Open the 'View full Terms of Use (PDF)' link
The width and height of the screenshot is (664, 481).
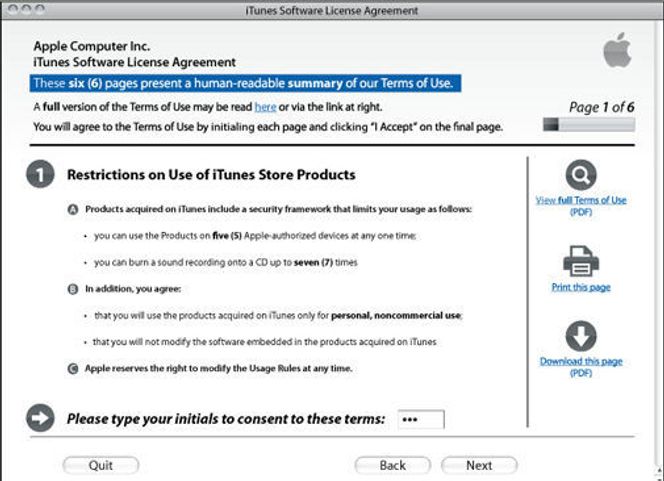[581, 206]
